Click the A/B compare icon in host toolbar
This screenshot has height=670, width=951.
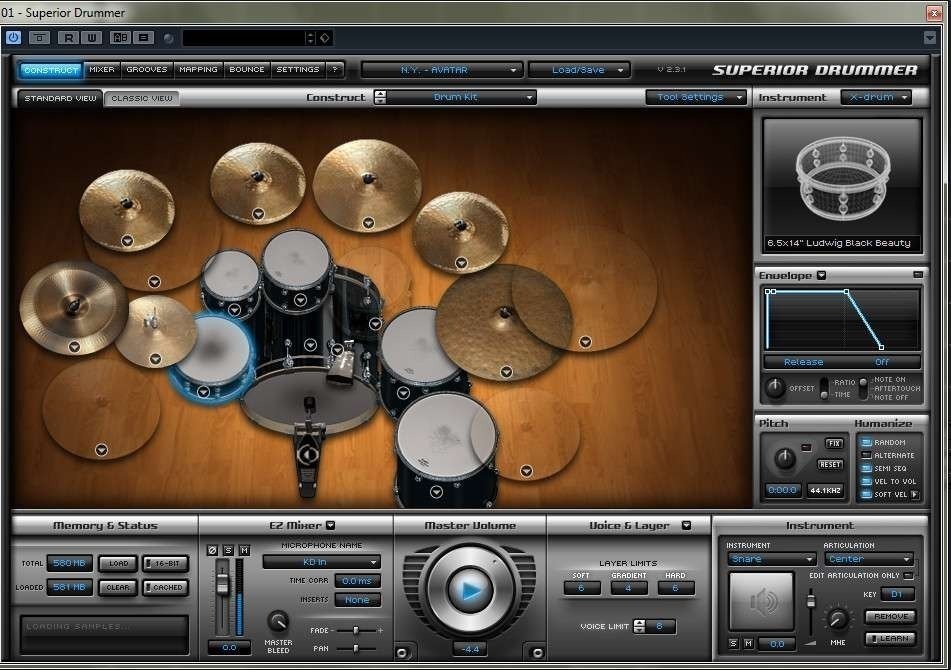tap(120, 38)
